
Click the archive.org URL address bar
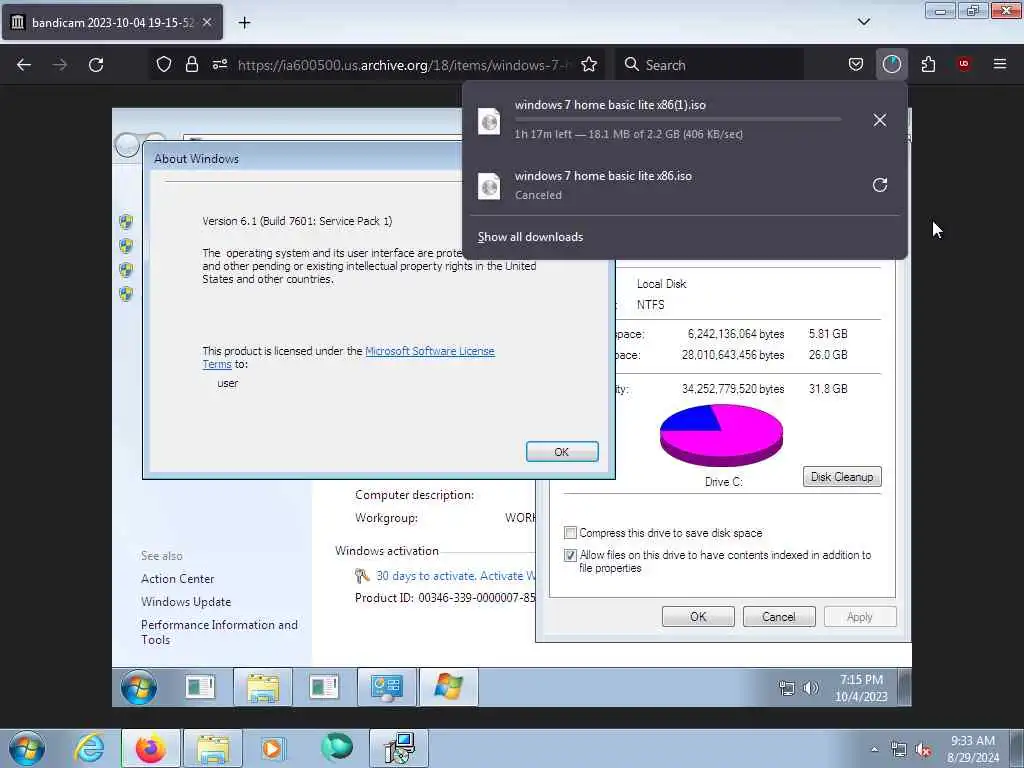click(404, 65)
